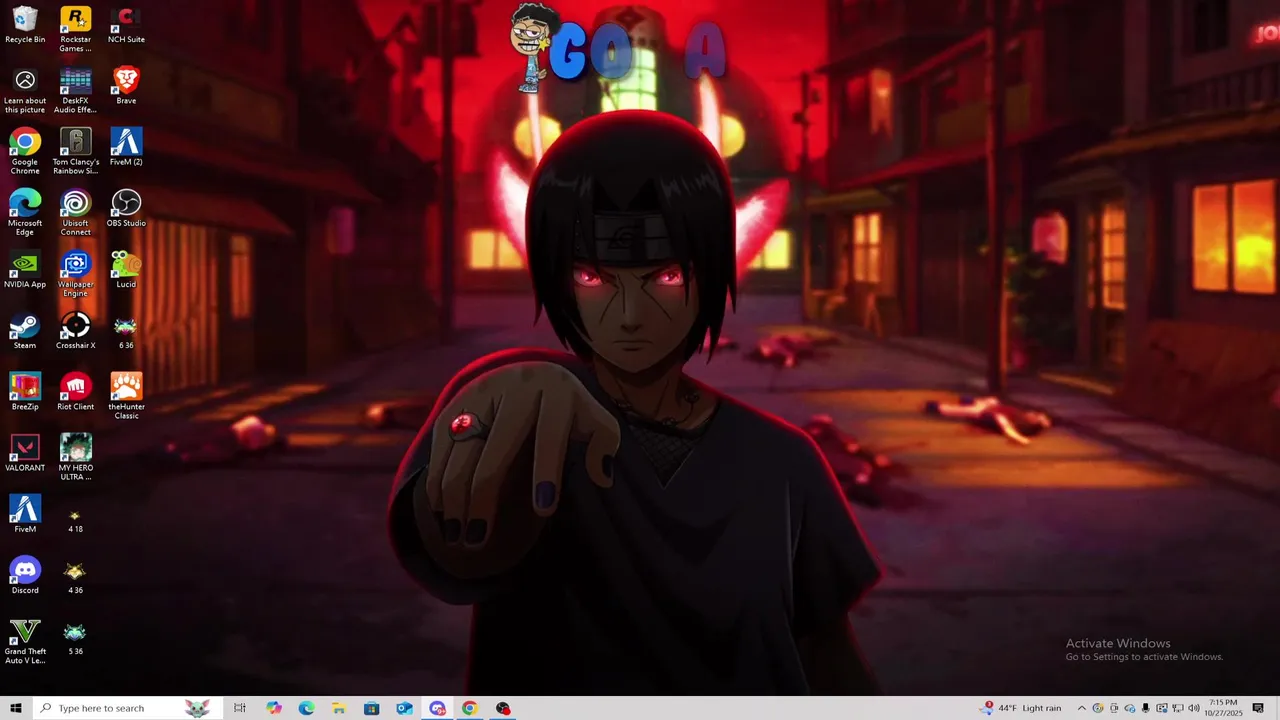Open Microsoft Store from the taskbar
The image size is (1280, 720).
372,708
